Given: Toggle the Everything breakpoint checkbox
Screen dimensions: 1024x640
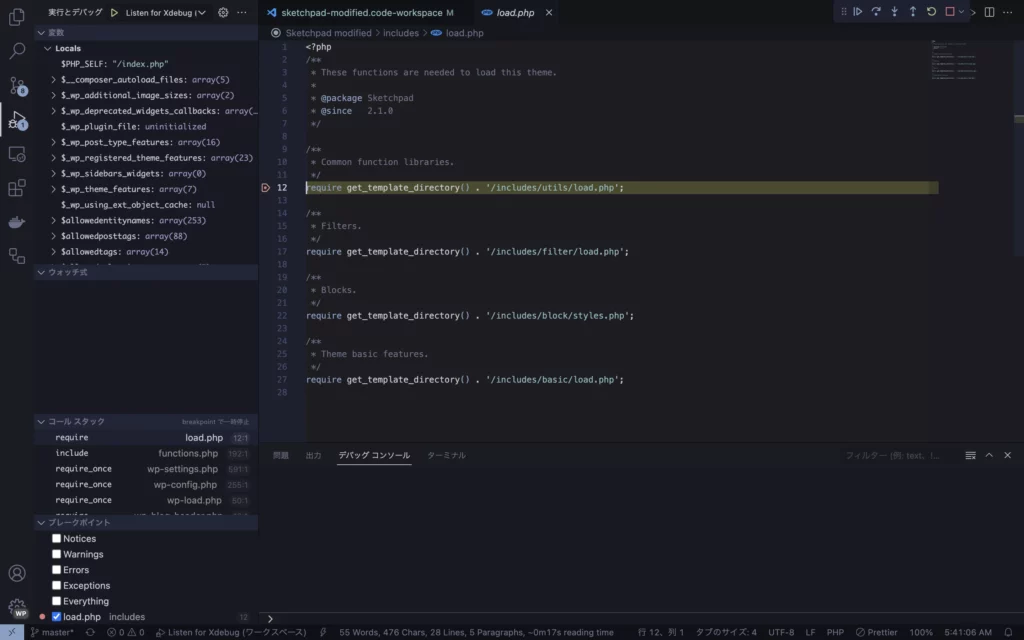Looking at the screenshot, I should point(56,601).
